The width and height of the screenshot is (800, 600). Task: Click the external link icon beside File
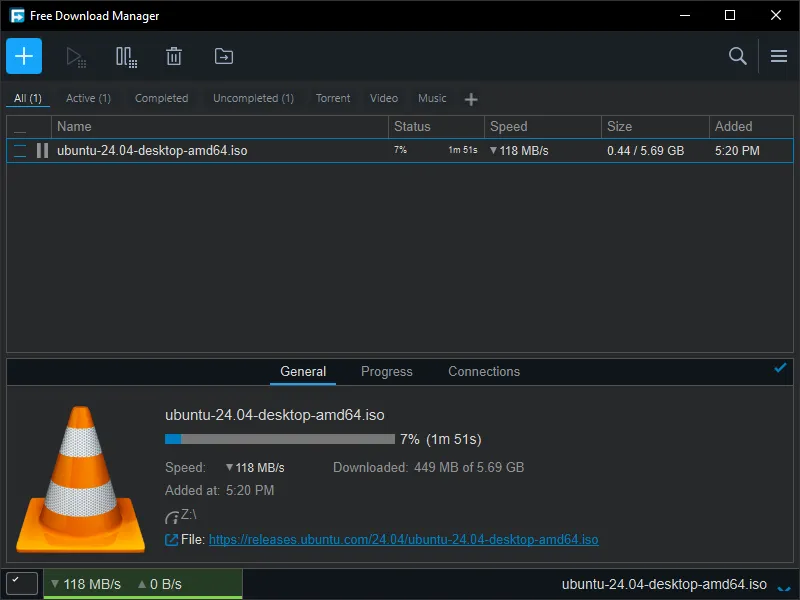pos(171,540)
